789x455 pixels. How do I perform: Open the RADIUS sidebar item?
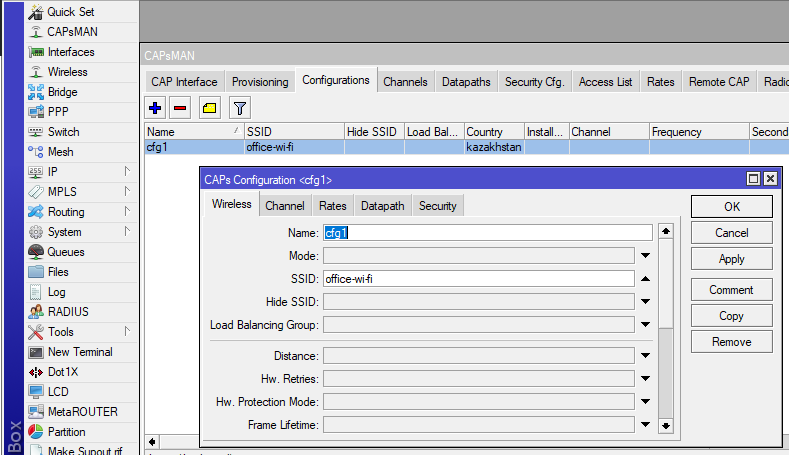coord(68,312)
